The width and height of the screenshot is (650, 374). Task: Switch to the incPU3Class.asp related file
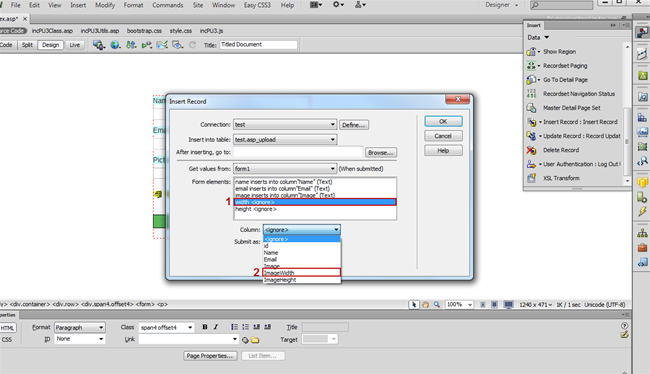click(52, 31)
